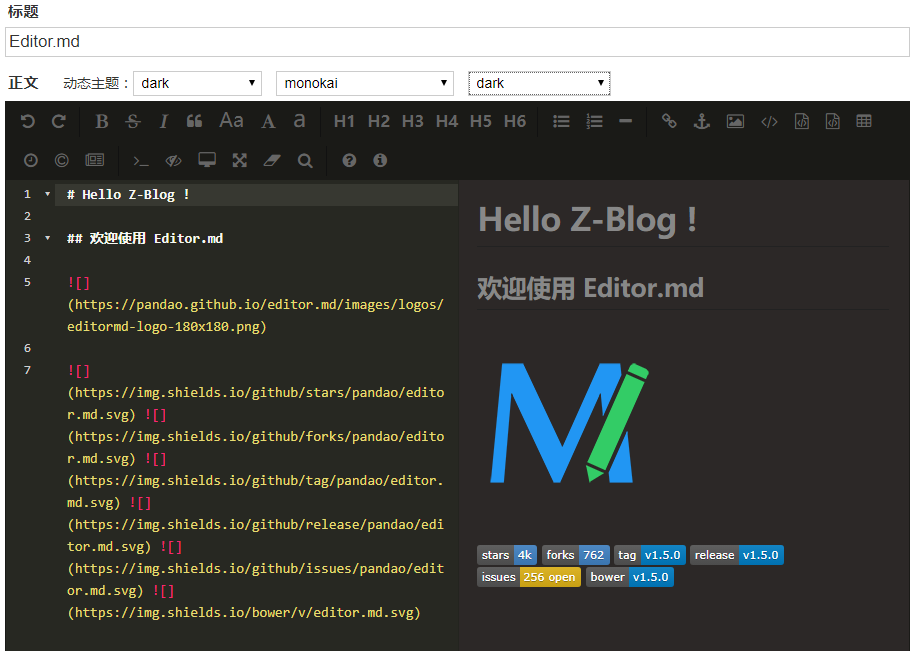Click the Editor.md logo image in preview
The width and height of the screenshot is (923, 651).
(x=570, y=423)
